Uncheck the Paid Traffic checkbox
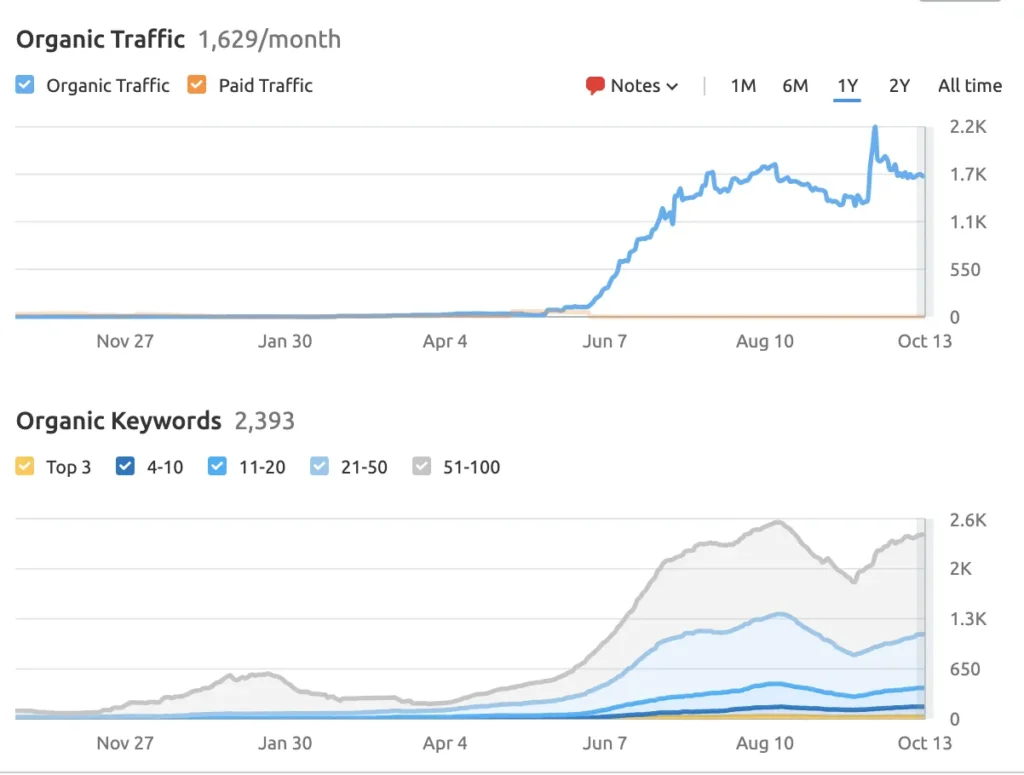 tap(198, 86)
